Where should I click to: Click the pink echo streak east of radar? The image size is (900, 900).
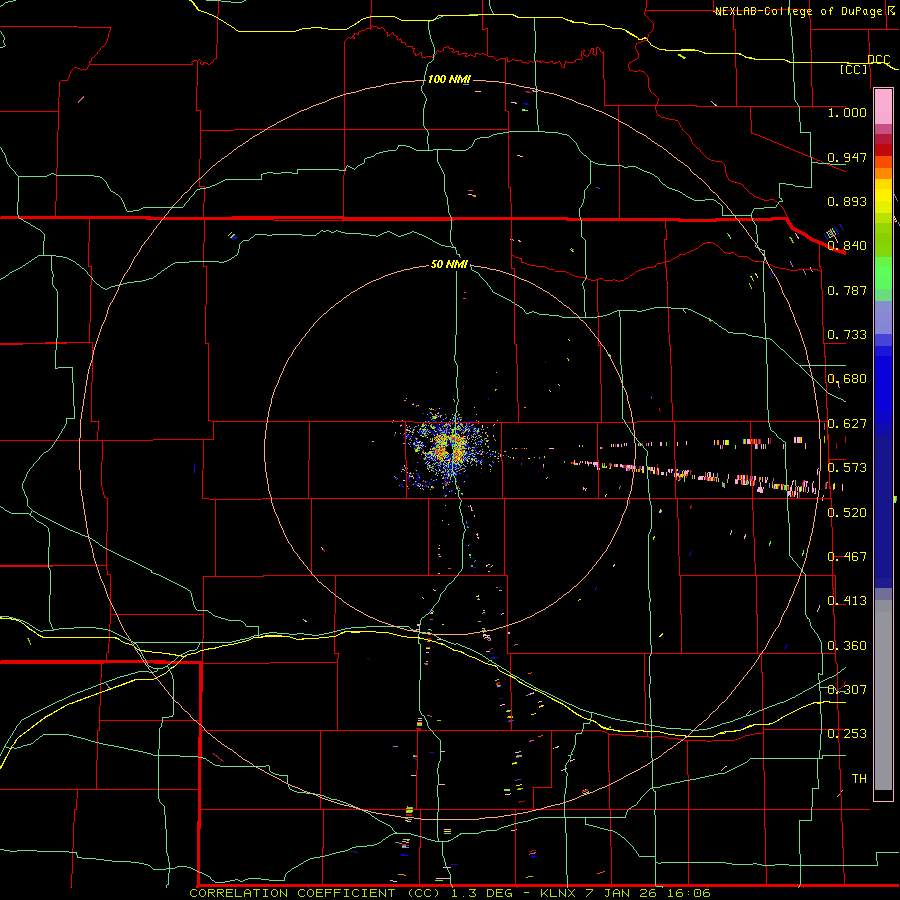tap(697, 475)
